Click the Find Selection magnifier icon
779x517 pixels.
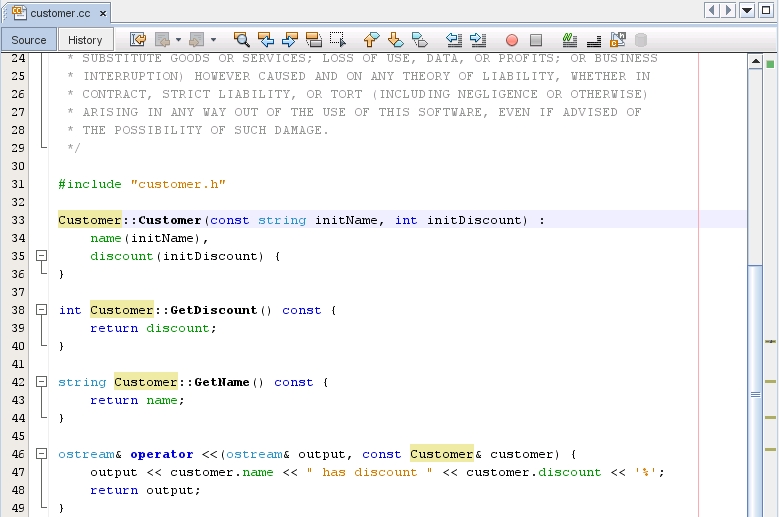tap(241, 40)
